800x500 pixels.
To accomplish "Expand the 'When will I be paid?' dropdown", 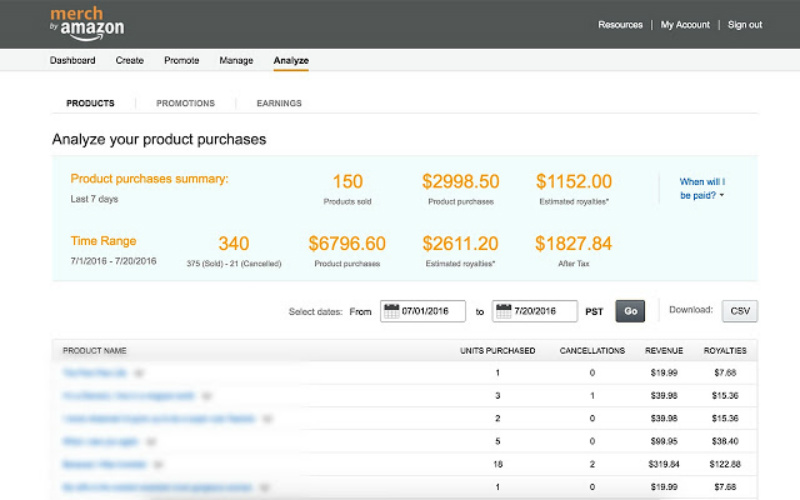I will tap(702, 188).
